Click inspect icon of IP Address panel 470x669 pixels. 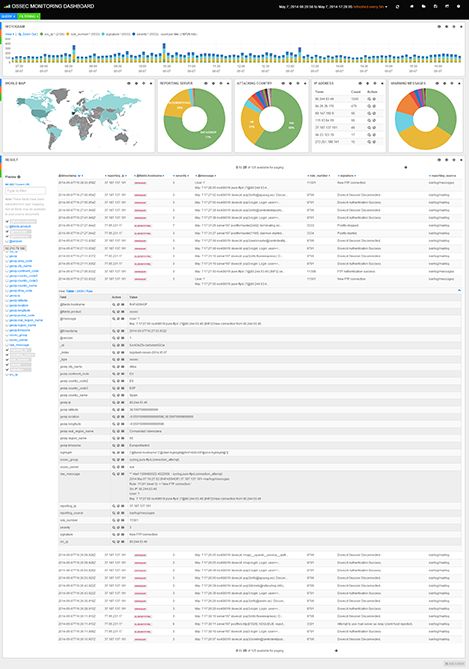pos(360,83)
